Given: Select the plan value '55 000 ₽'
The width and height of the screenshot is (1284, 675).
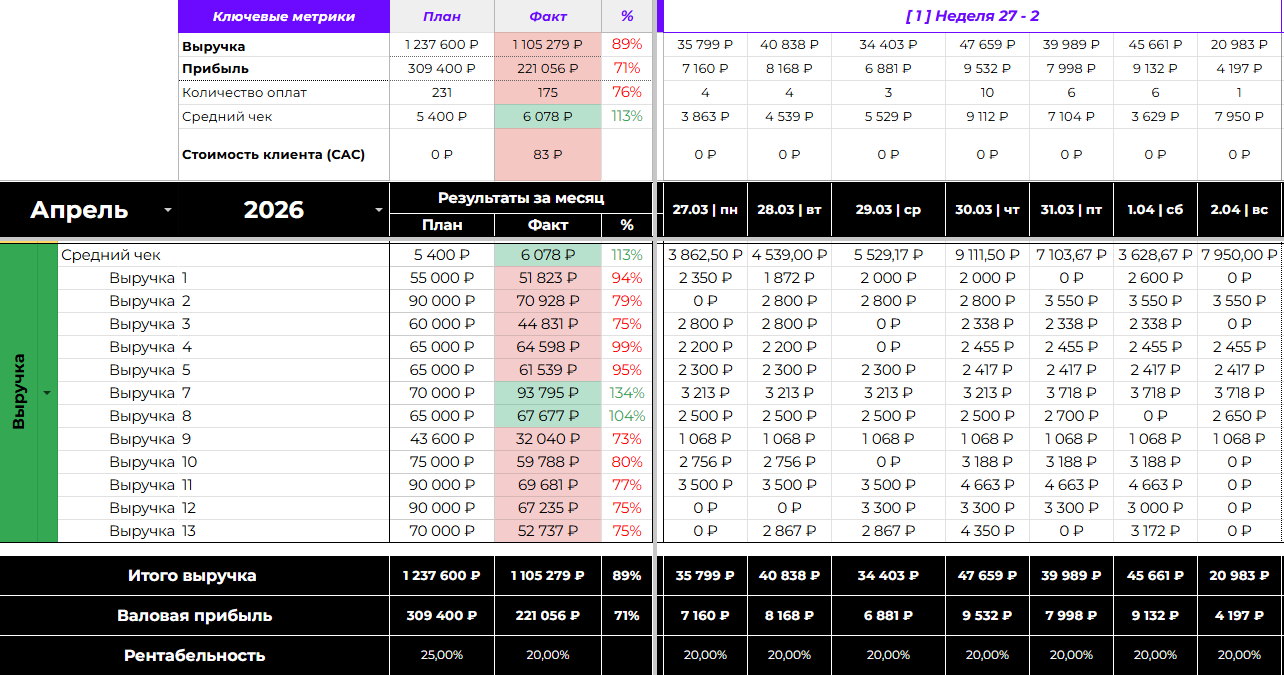Looking at the screenshot, I should tap(442, 278).
